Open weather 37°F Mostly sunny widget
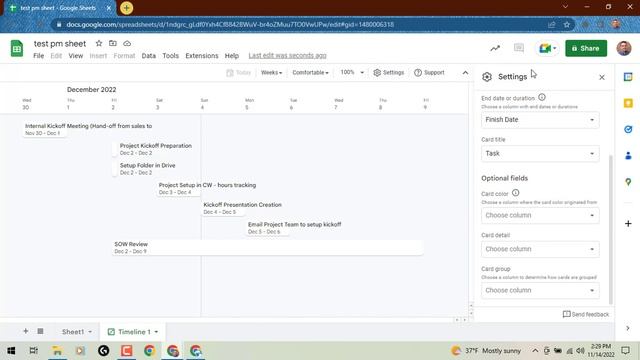640x360 pixels. point(486,351)
